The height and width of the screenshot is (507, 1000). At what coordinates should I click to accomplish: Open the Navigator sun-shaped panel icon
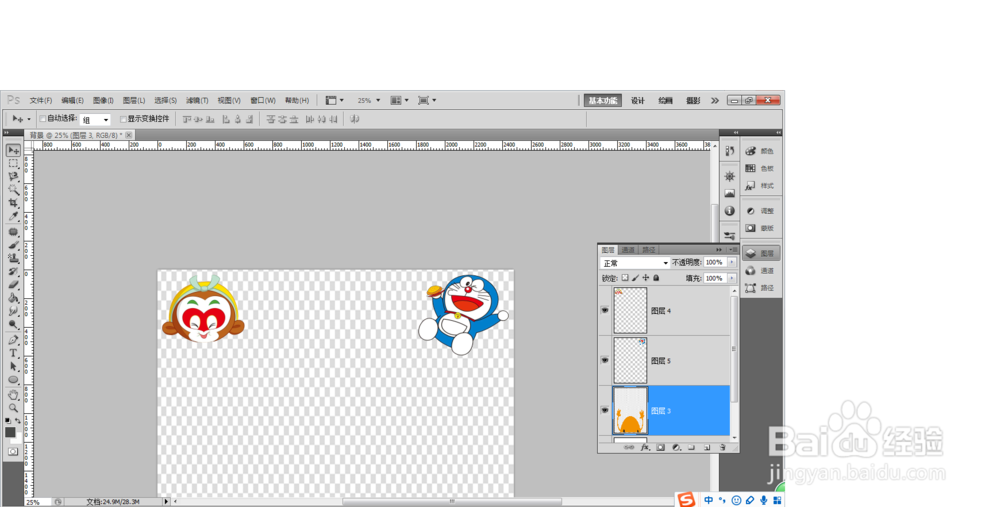click(x=730, y=177)
